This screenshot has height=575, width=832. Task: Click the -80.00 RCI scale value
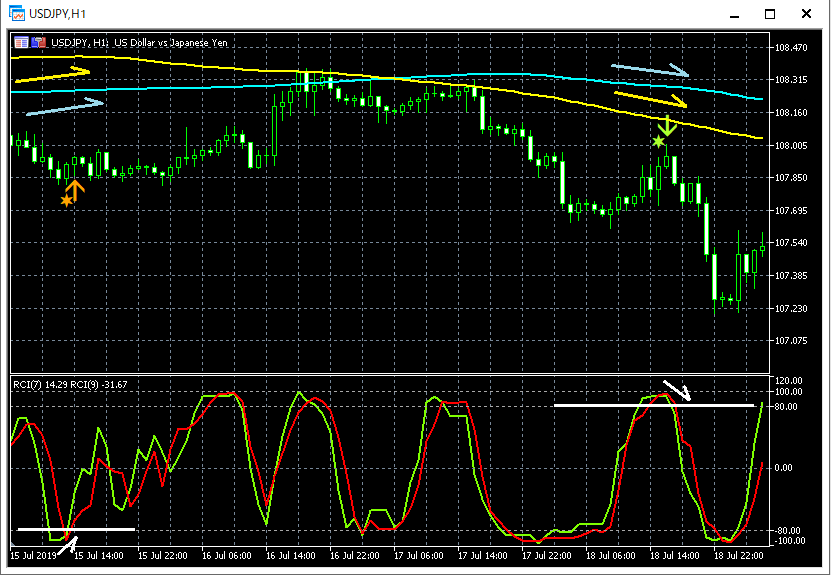click(788, 530)
